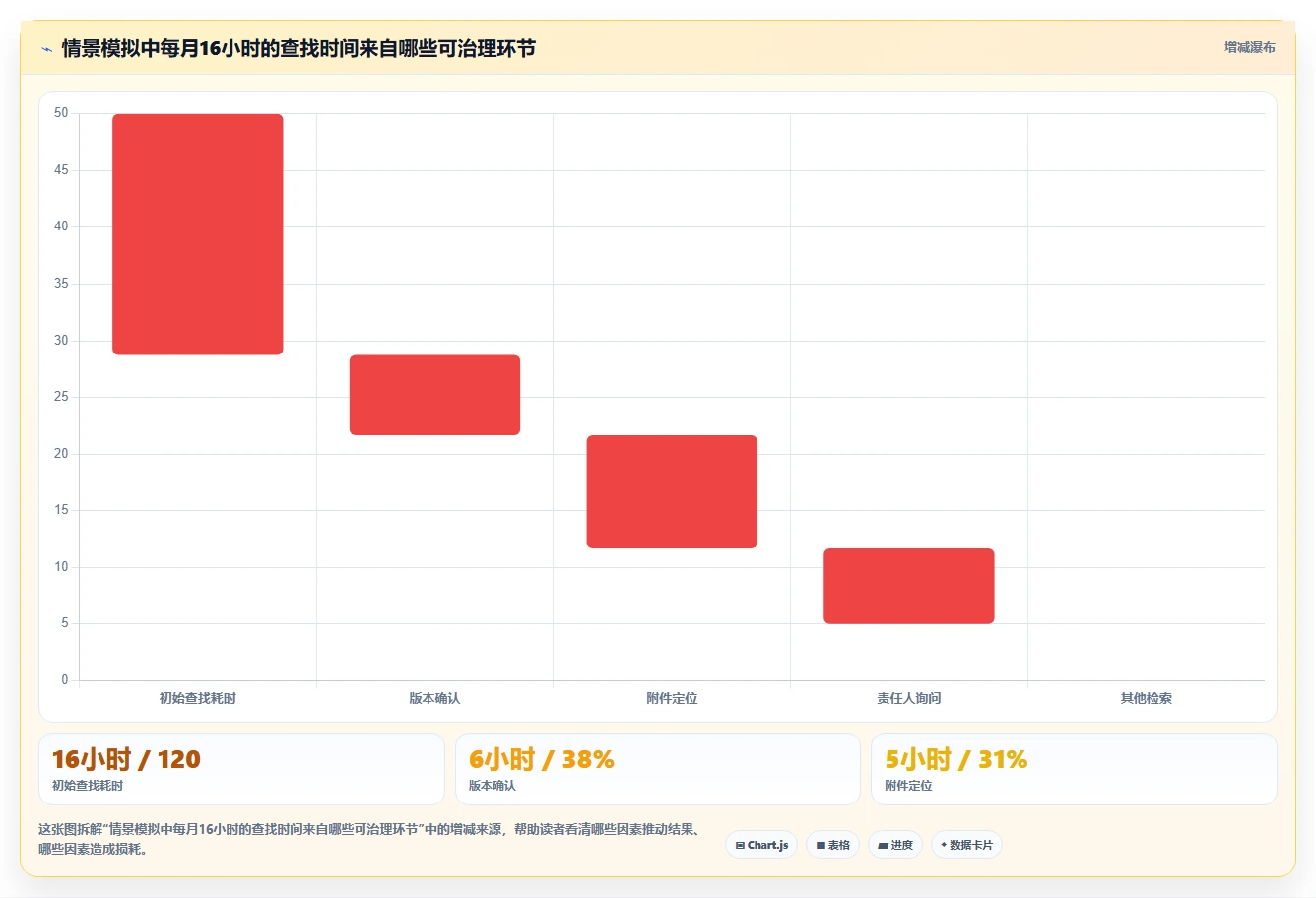Select the 附件定位 waterfall bar
This screenshot has width=1316, height=898.
coord(672,491)
